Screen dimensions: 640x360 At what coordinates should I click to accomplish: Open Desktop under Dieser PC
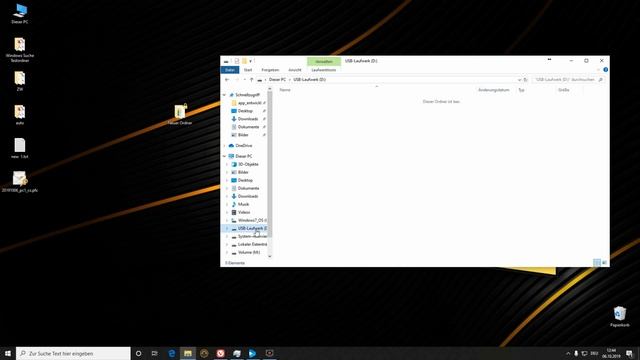[245, 180]
